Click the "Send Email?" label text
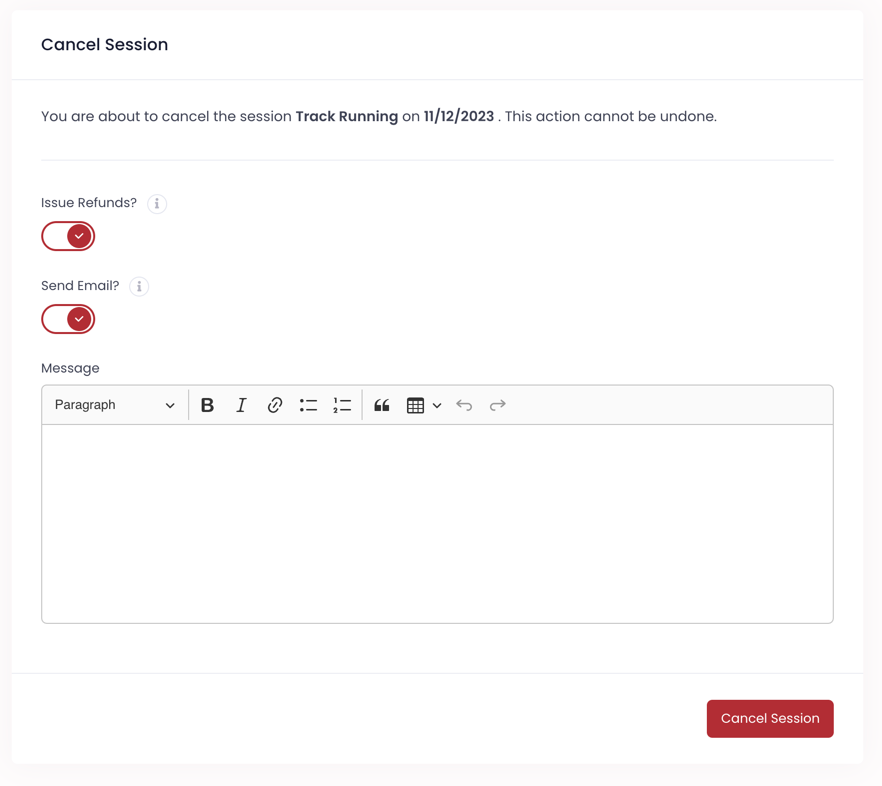Viewport: 882px width, 786px height. [x=80, y=286]
